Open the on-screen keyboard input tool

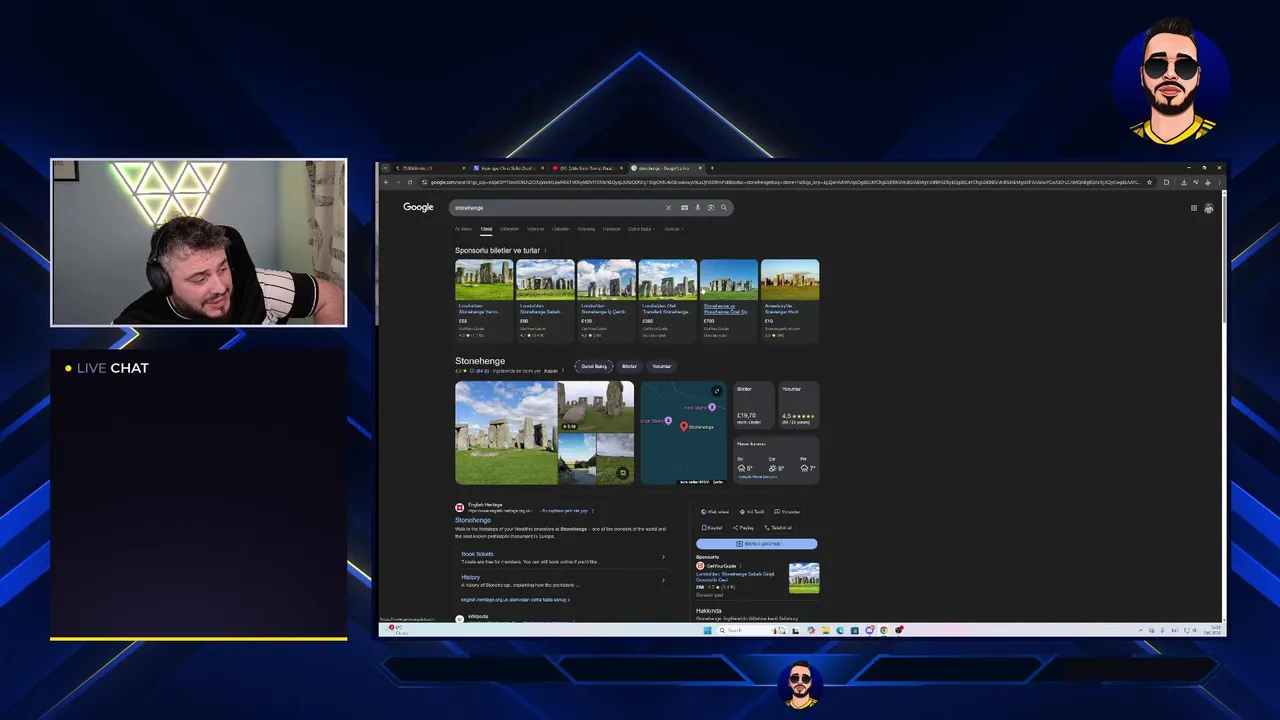(685, 208)
